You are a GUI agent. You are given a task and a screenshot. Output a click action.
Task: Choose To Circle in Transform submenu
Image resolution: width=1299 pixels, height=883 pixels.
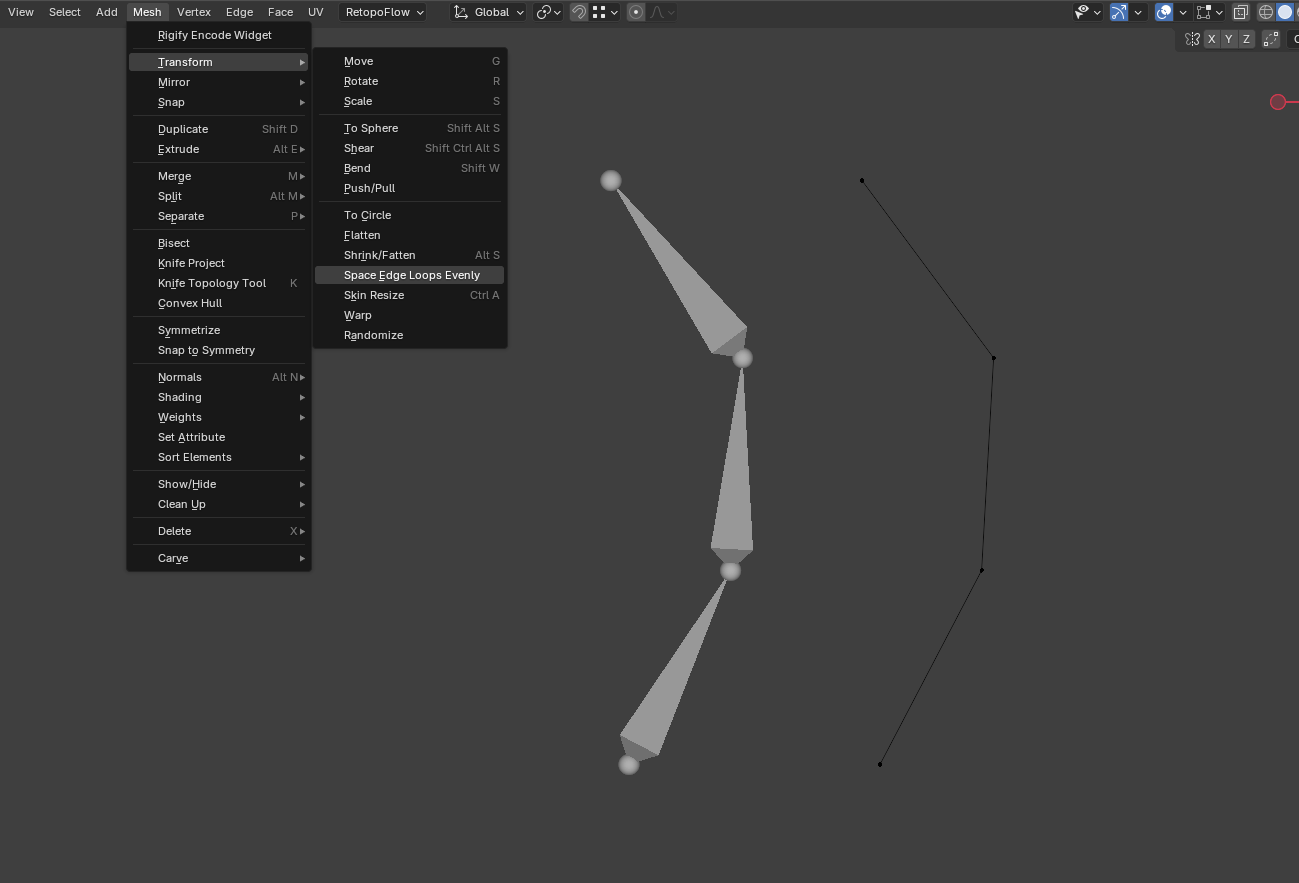pyautogui.click(x=409, y=215)
